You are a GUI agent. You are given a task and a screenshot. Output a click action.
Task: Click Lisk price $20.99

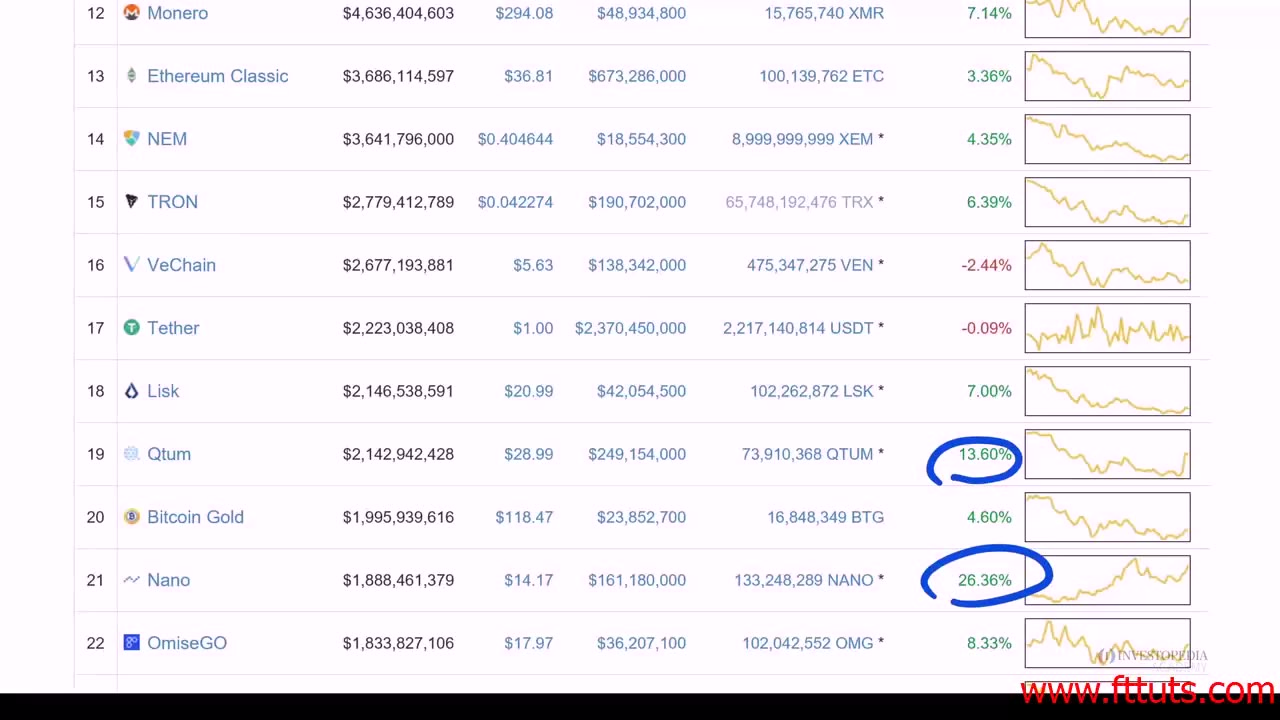(x=528, y=391)
